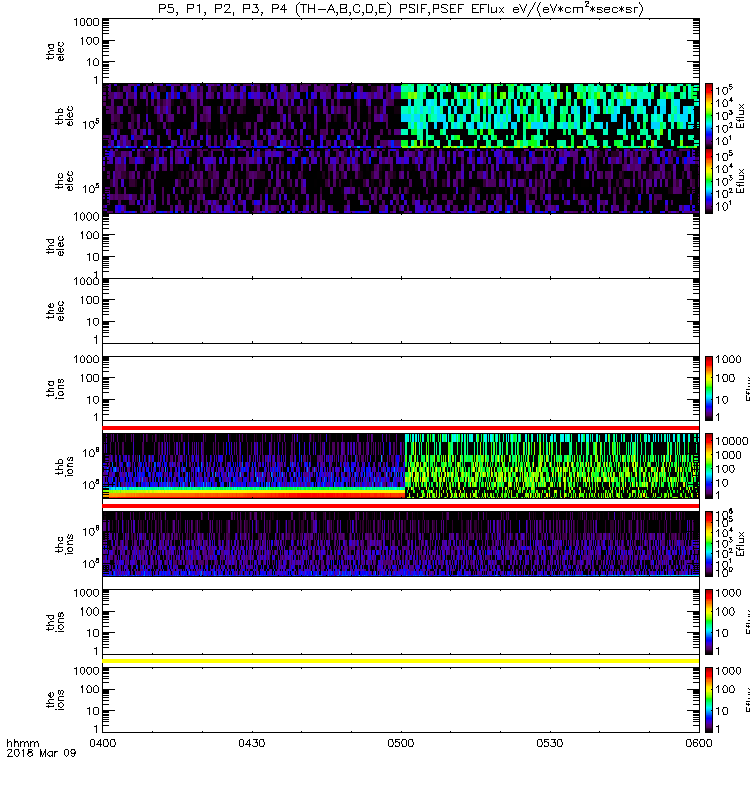Click the 0600 time axis label
The width and height of the screenshot is (750, 800).
699,743
